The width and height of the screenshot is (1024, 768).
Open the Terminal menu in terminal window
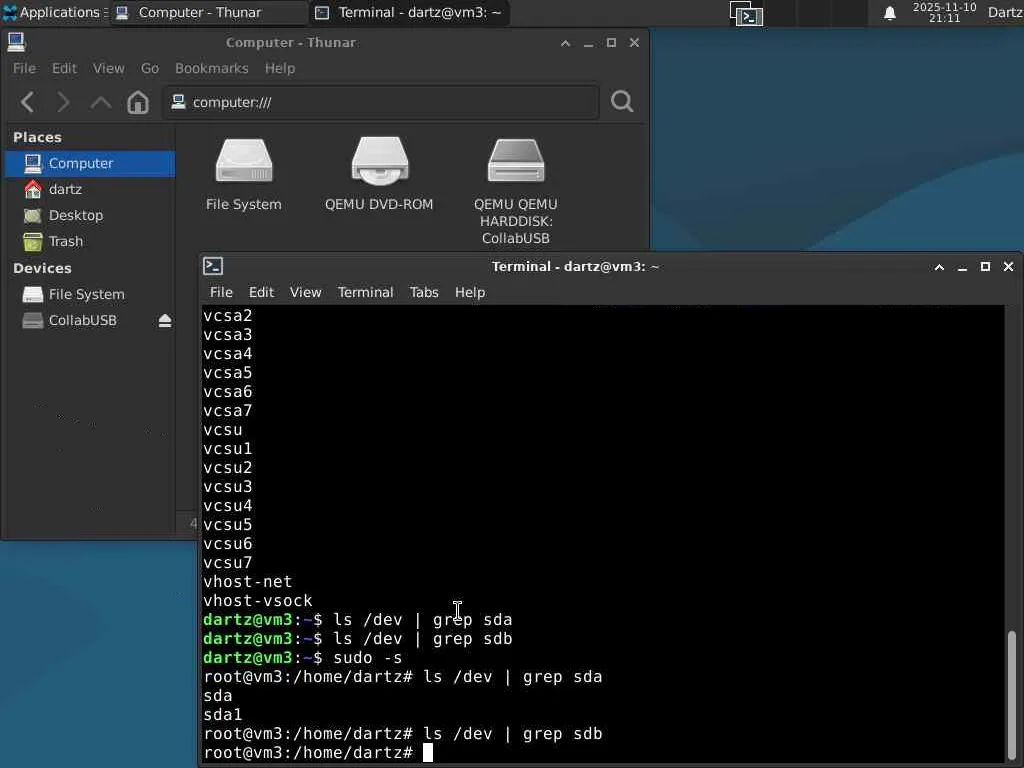(365, 292)
